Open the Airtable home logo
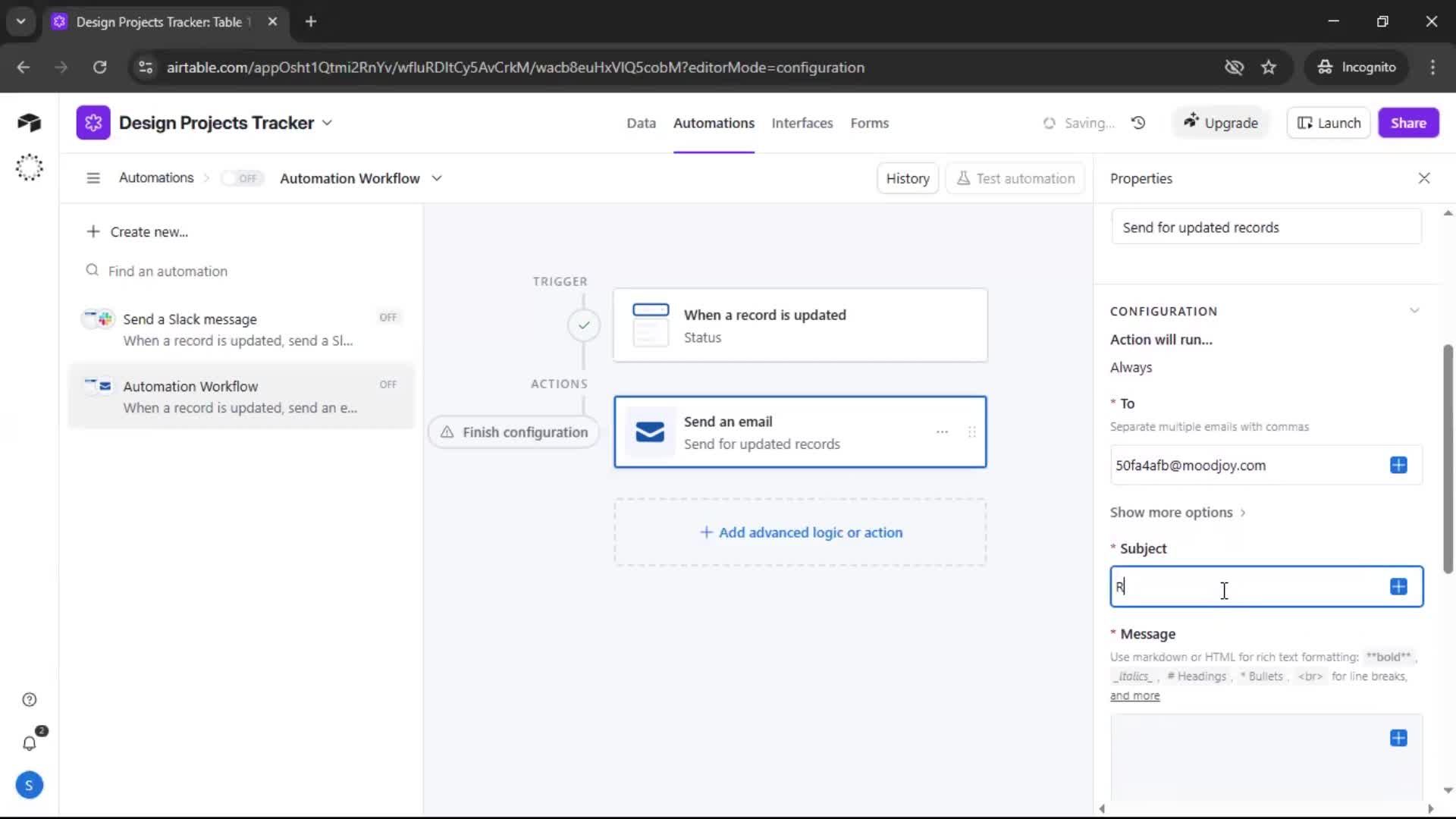The height and width of the screenshot is (819, 1456). (x=29, y=123)
